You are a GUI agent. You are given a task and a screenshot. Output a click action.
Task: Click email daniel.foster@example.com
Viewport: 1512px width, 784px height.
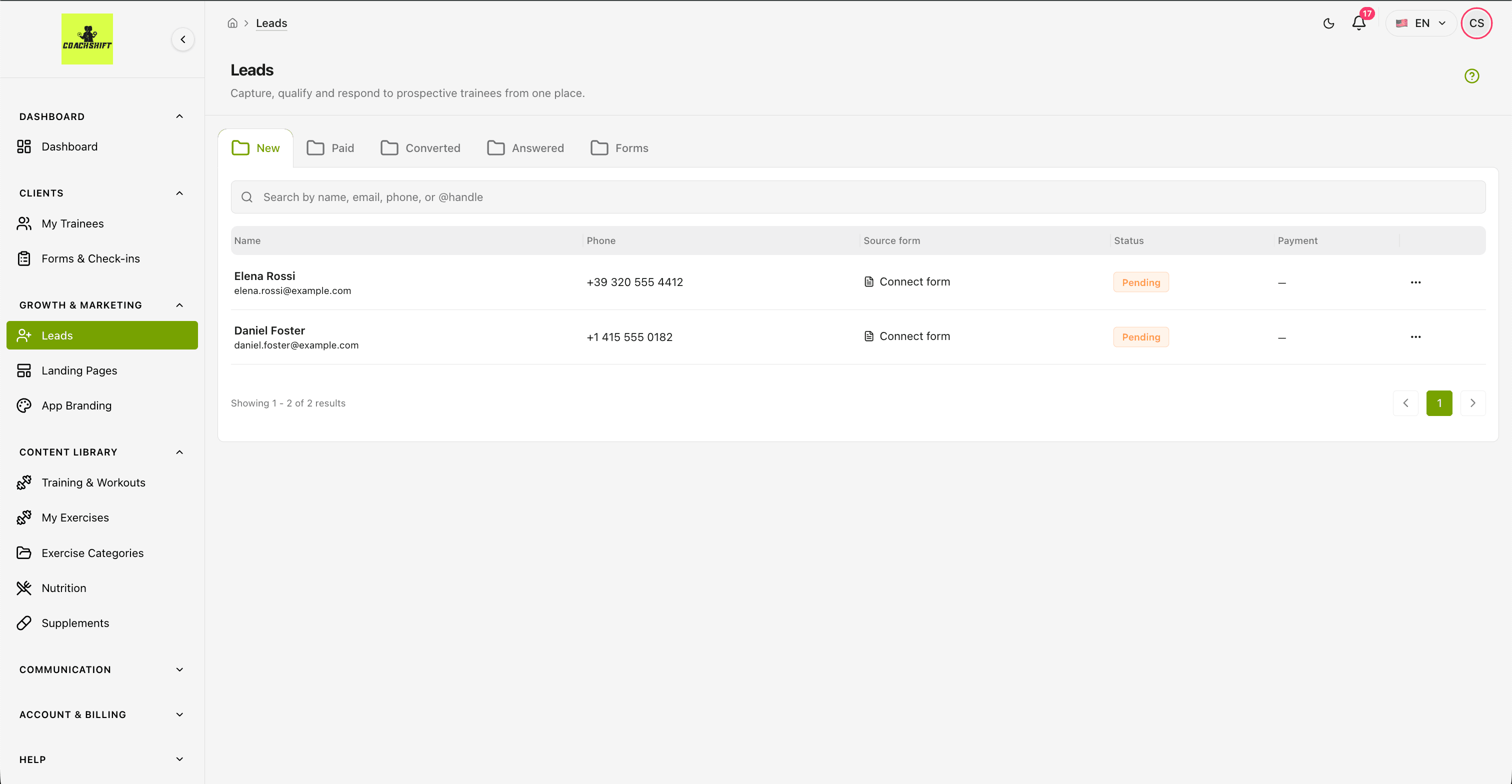[x=296, y=345]
